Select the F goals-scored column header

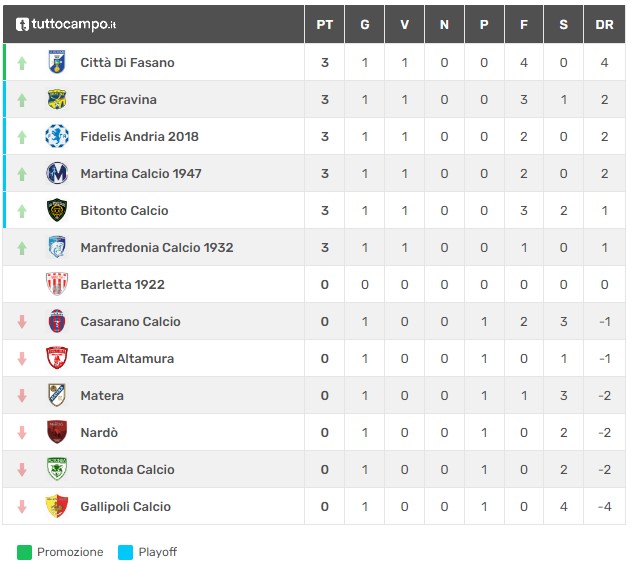tap(524, 25)
